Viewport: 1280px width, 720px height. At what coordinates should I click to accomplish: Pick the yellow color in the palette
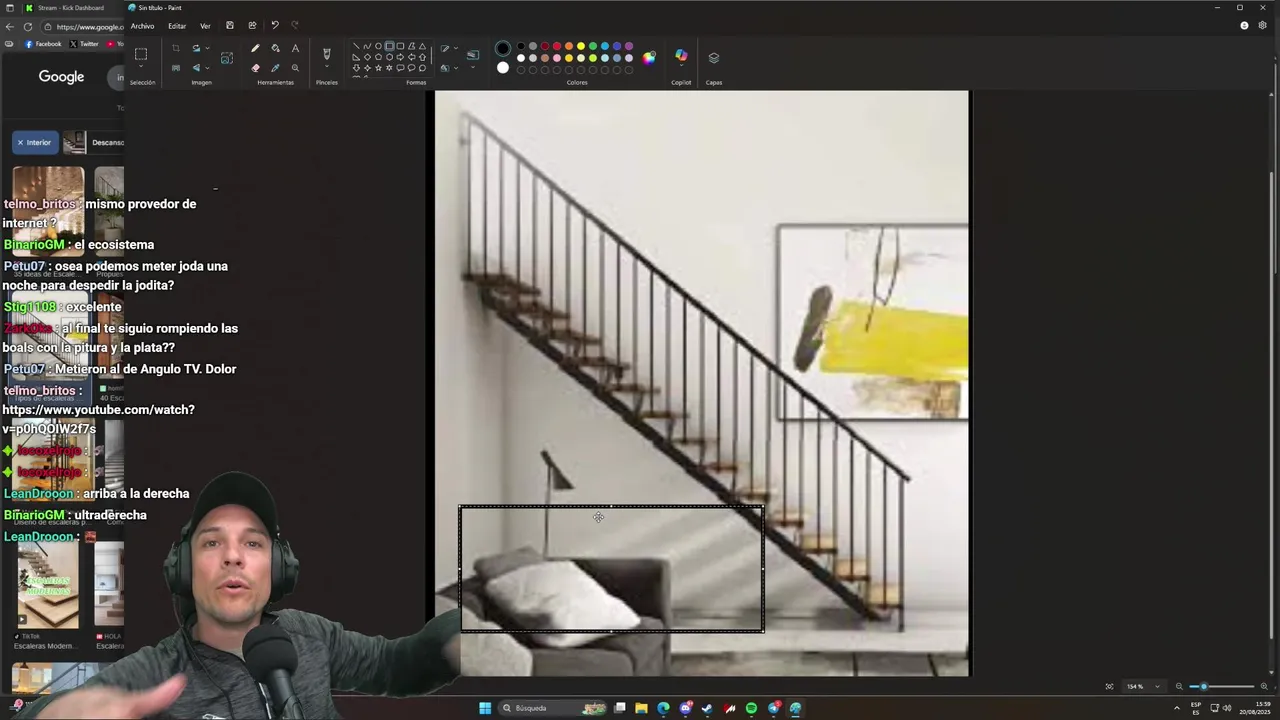581,46
